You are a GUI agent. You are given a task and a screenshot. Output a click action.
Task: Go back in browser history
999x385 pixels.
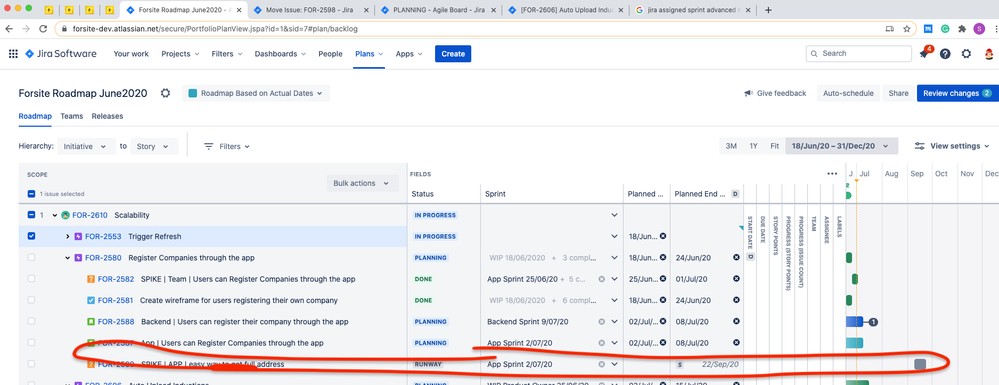coord(10,29)
